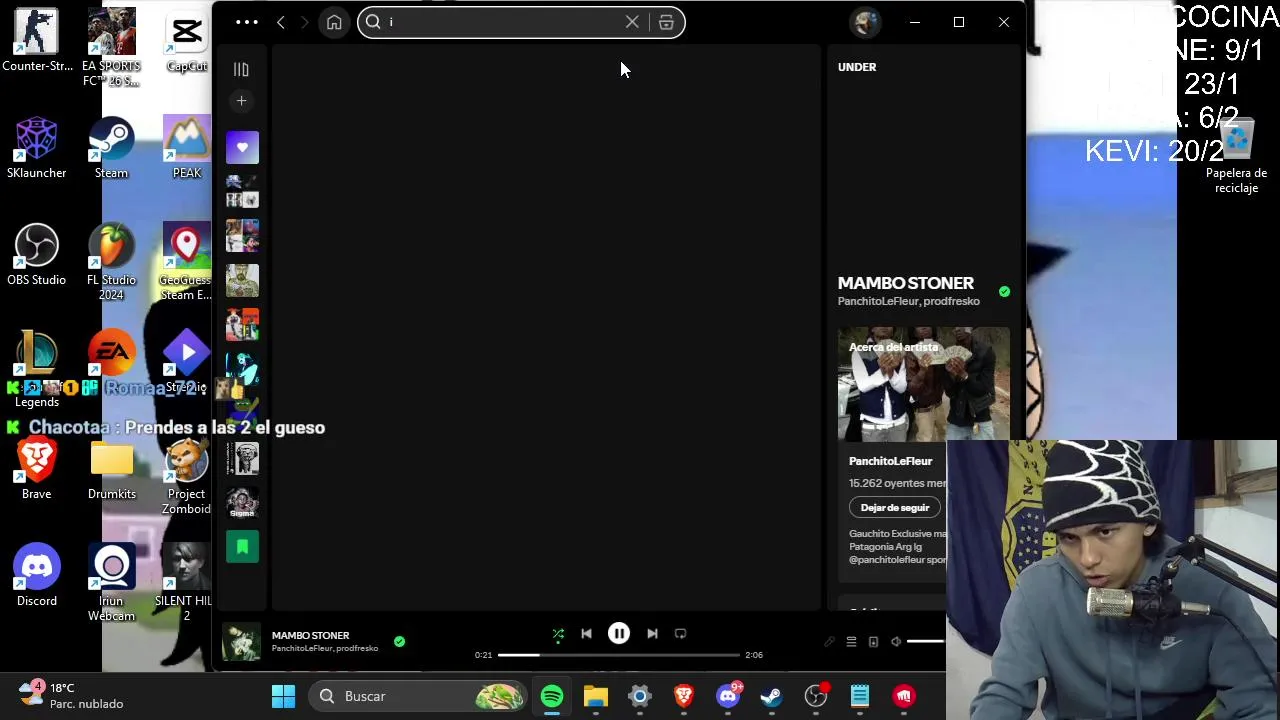1280x720 pixels.
Task: Select the FL Studio 2024 desktop icon
Action: coord(111,262)
